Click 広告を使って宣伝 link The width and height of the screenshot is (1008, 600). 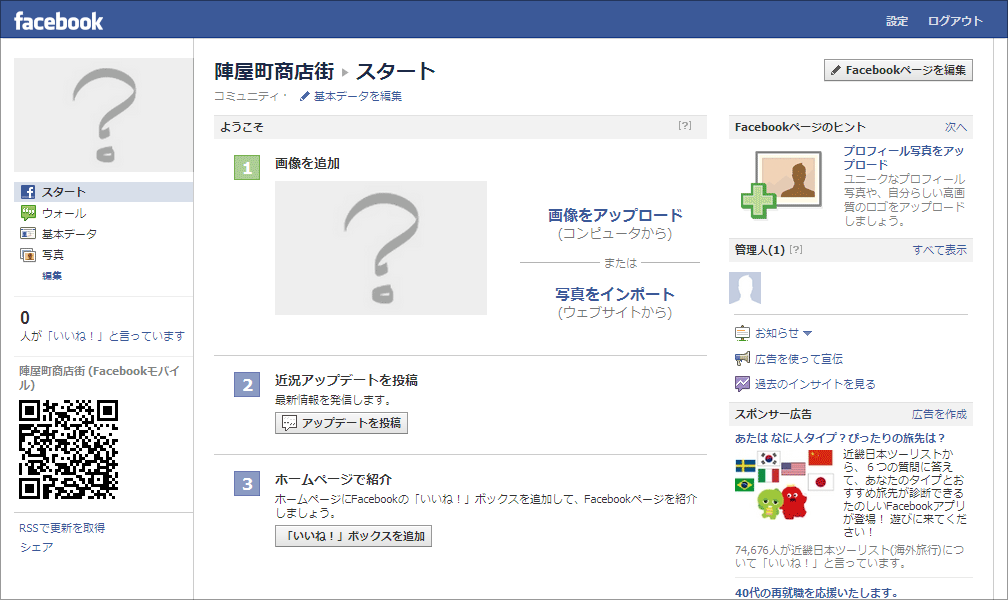799,359
